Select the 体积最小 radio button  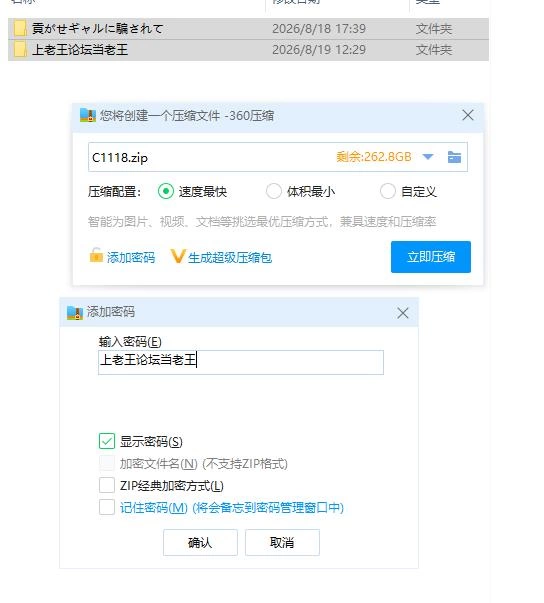(x=274, y=191)
